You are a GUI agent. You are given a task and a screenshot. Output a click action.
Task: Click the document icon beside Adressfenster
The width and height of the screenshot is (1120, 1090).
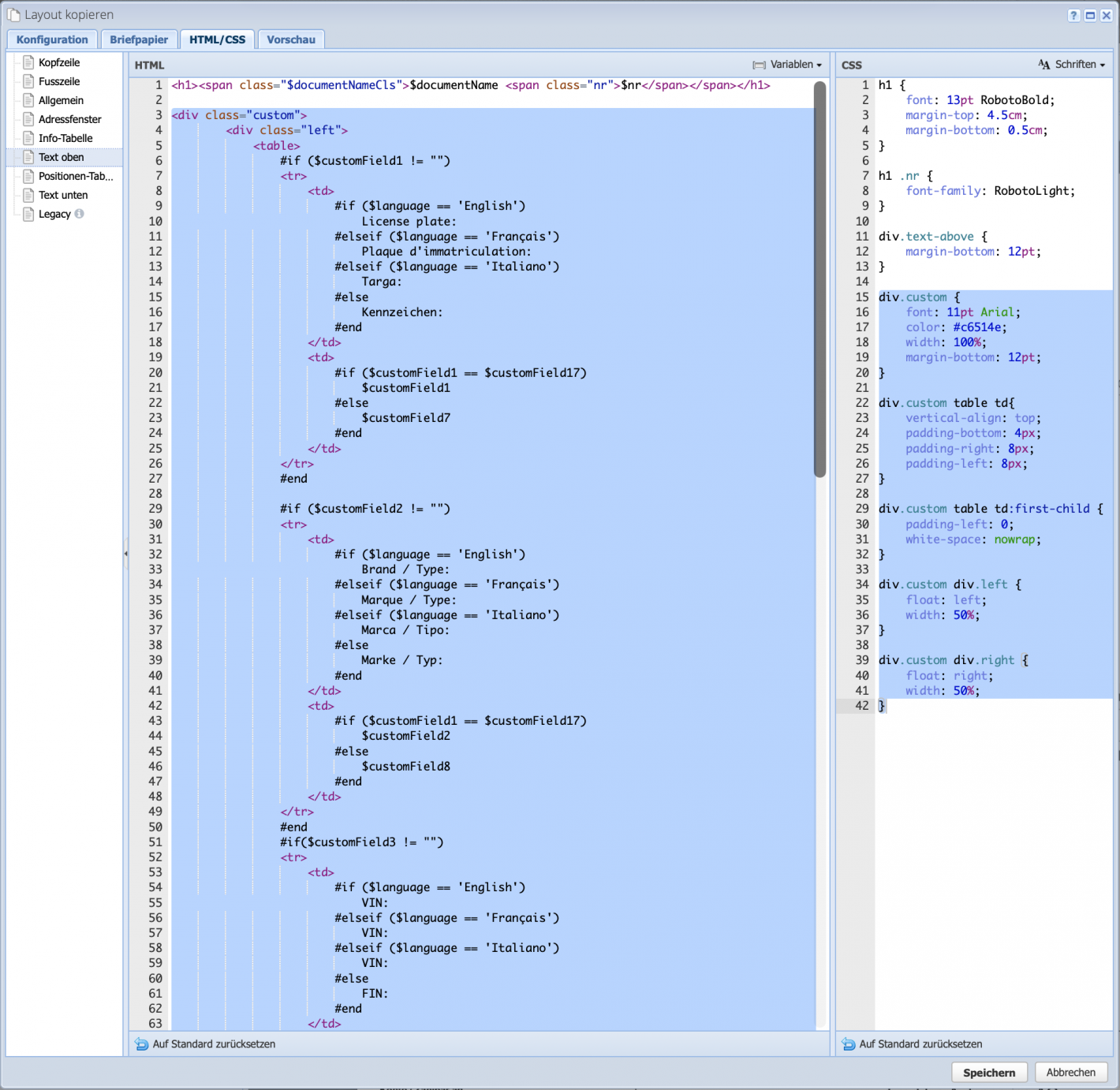28,119
